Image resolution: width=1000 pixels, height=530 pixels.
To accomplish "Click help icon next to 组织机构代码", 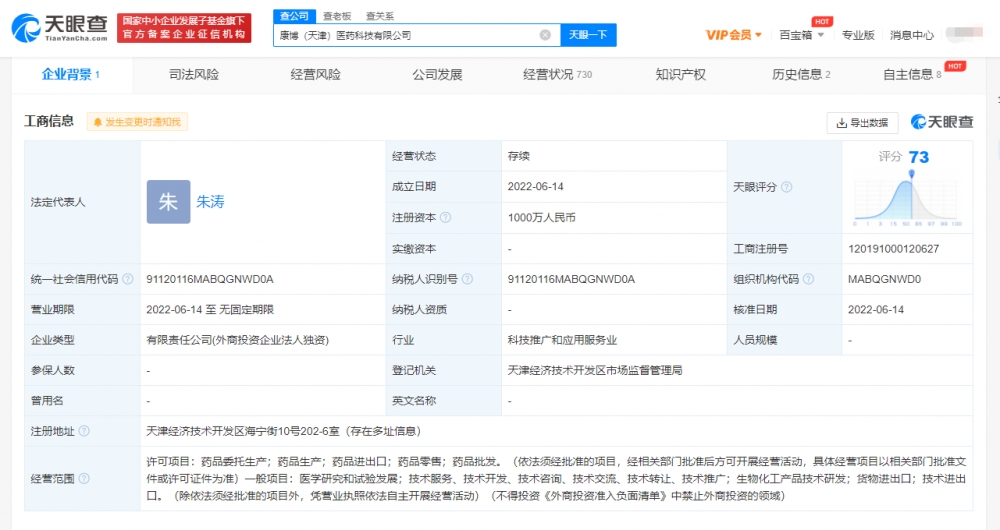I will [809, 279].
